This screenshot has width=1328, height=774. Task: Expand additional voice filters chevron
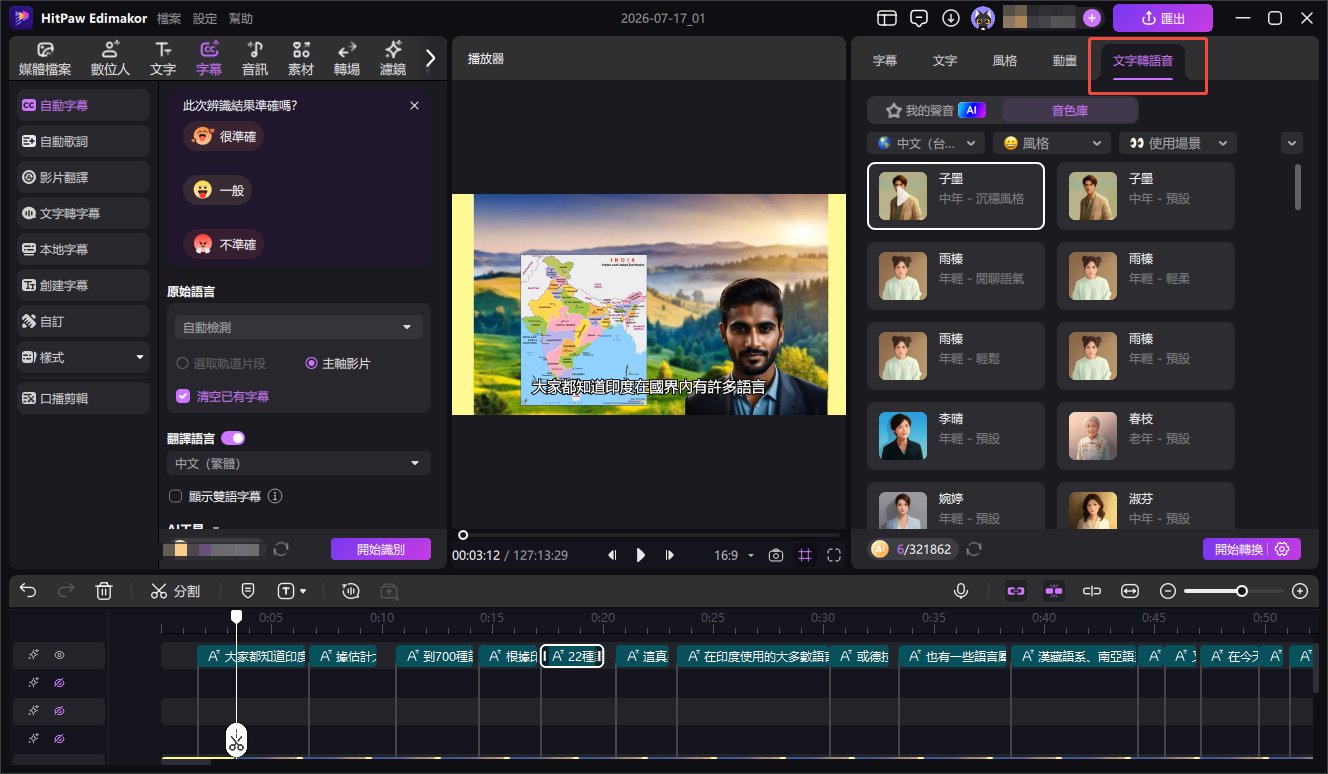coord(1292,143)
